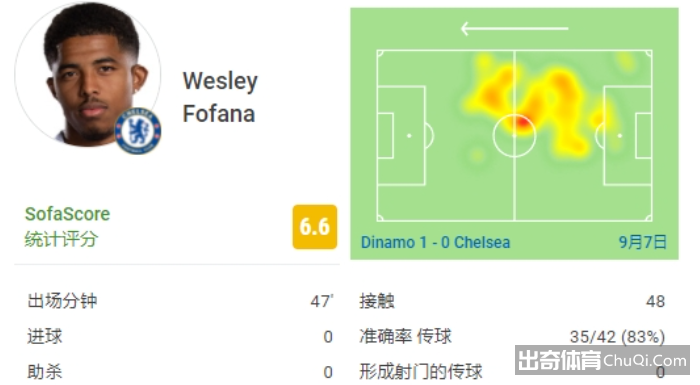Select the 进球 stat row

click(180, 336)
